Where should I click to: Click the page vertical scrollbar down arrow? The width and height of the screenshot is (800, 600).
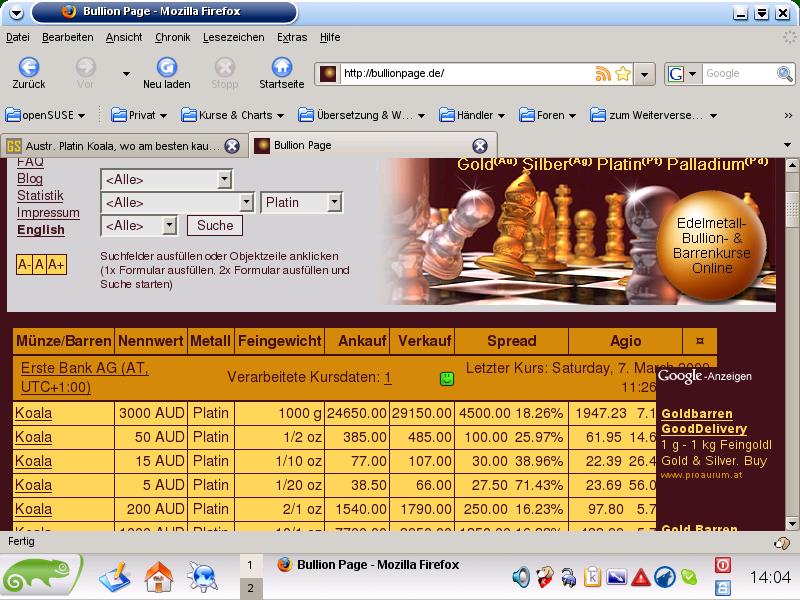[792, 523]
